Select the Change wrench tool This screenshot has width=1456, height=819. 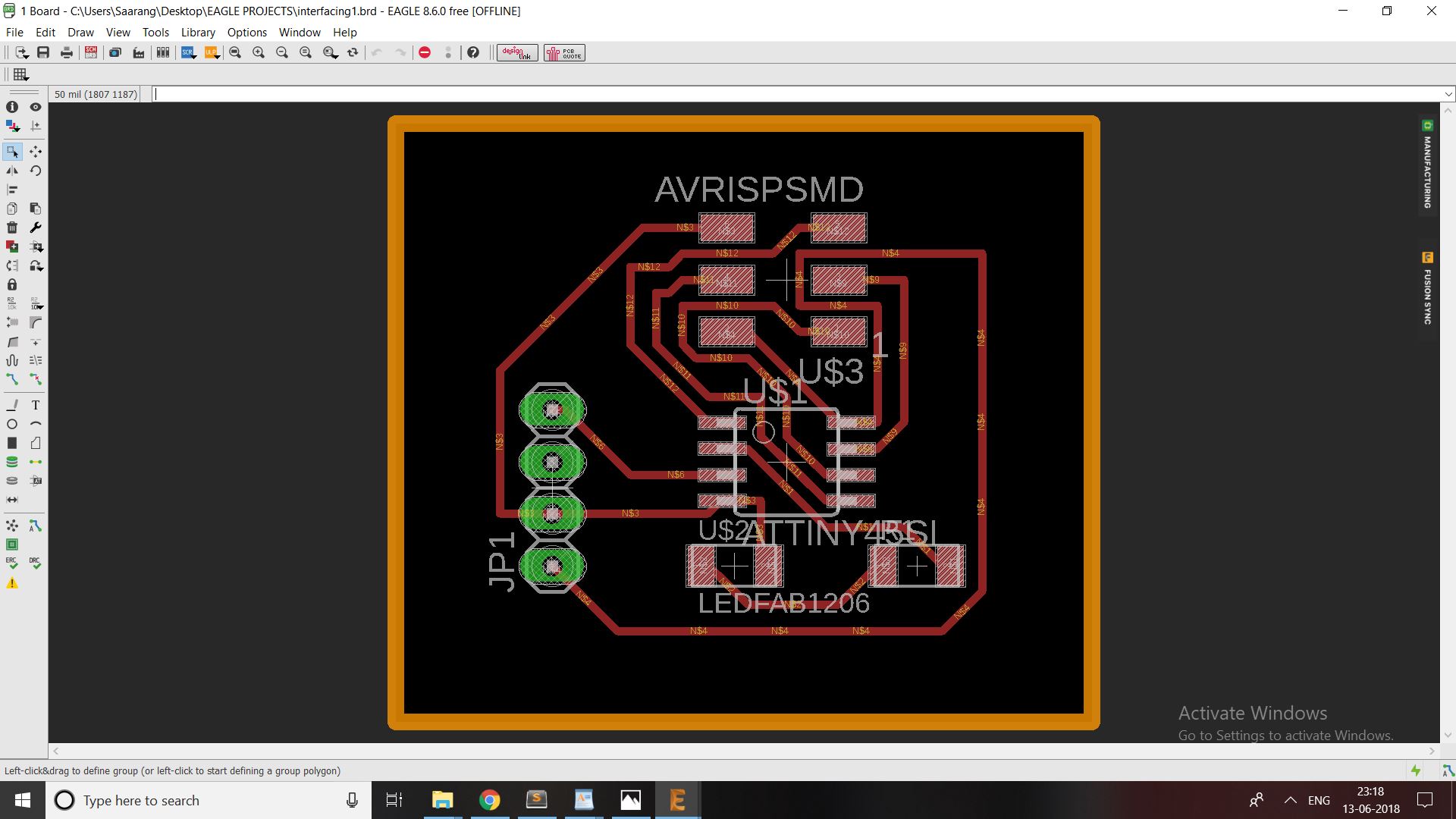tap(35, 227)
